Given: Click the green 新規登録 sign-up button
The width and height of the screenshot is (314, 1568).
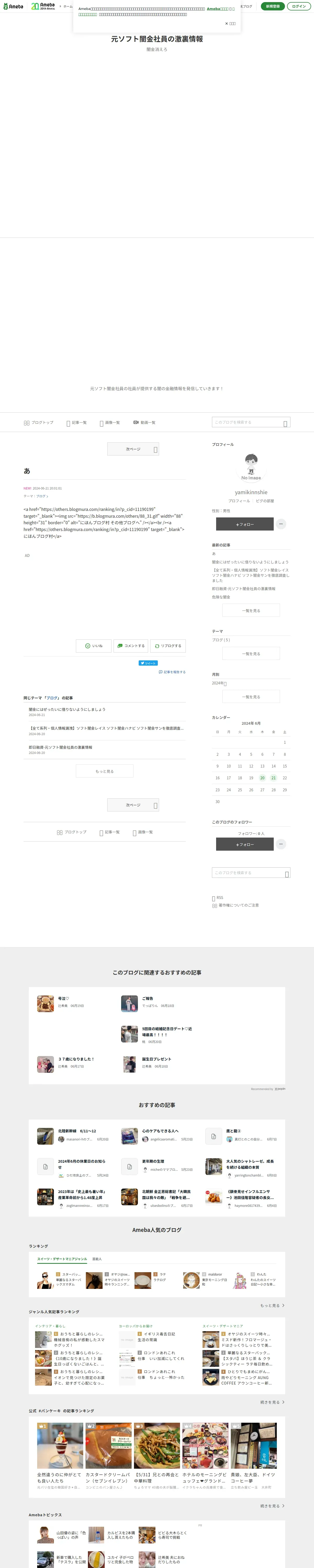Looking at the screenshot, I should pos(273,6).
